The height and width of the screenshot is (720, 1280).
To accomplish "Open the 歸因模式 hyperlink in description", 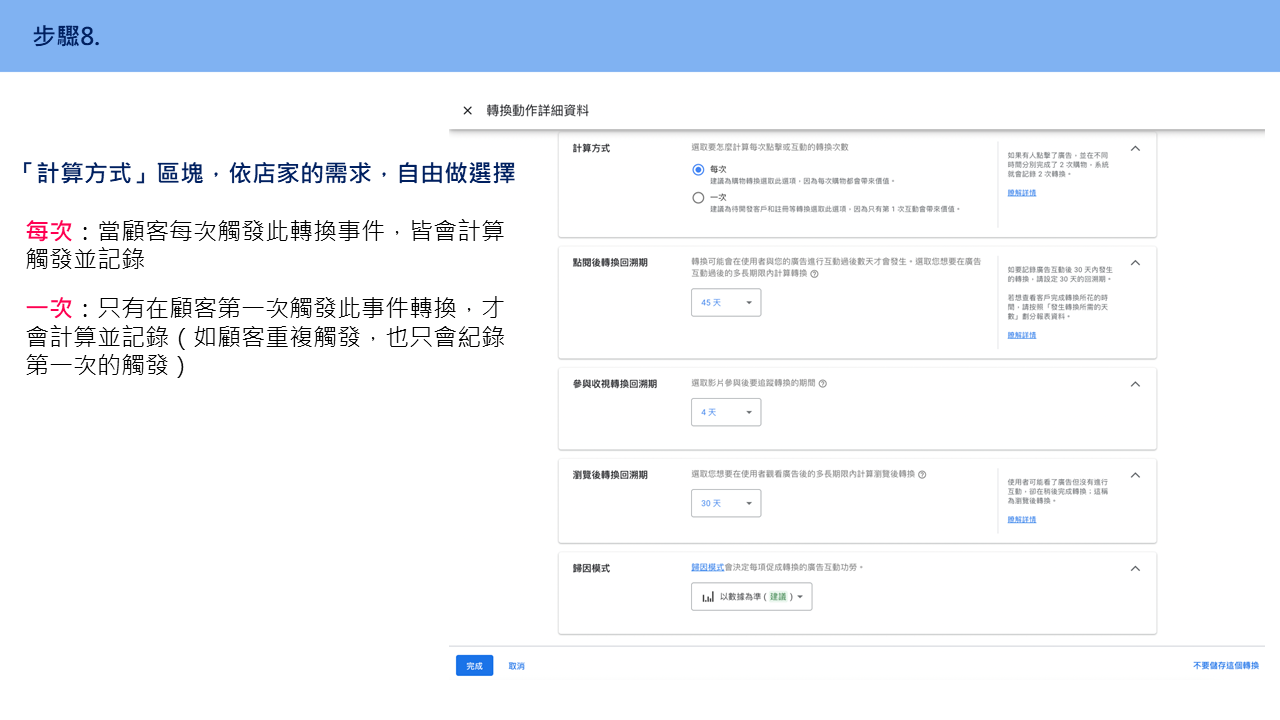I will point(707,567).
